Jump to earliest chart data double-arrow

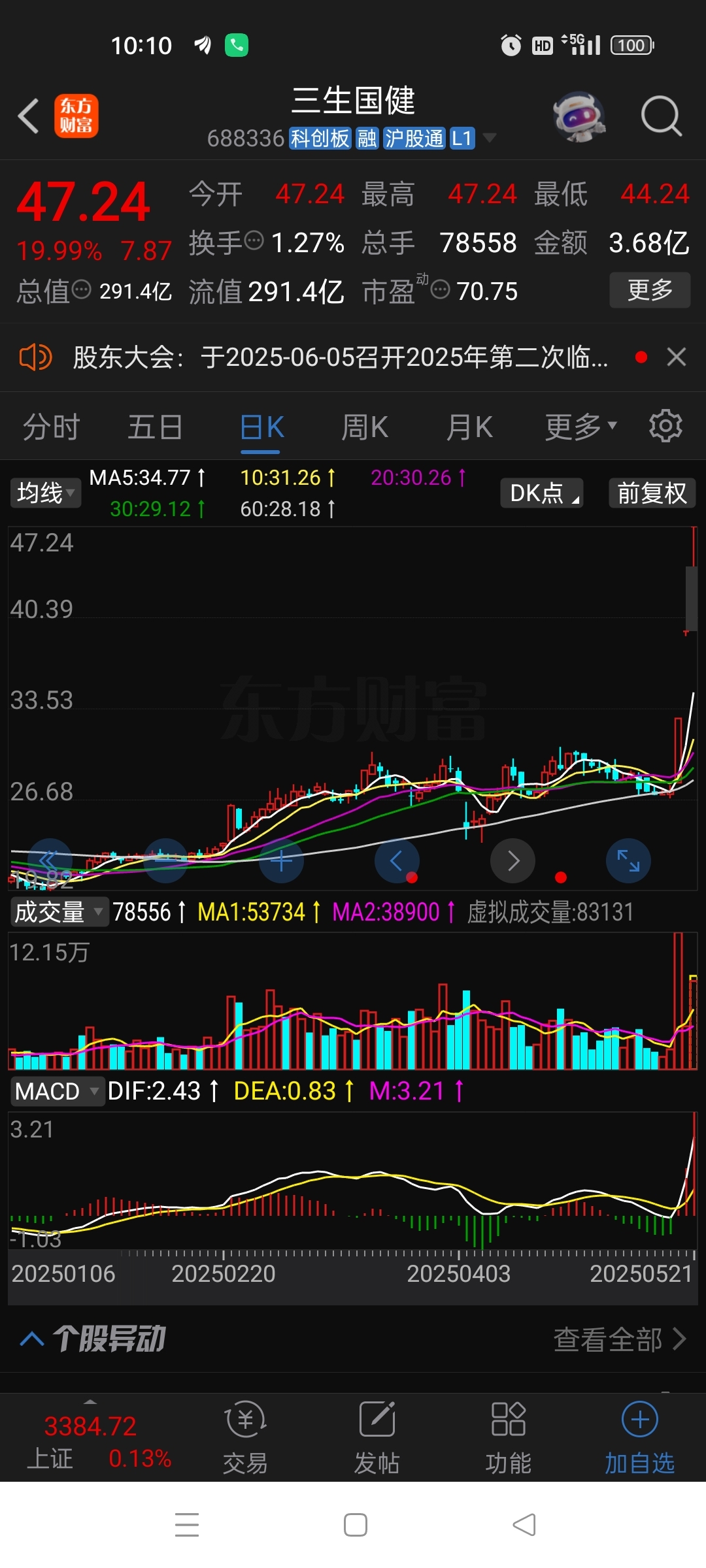pyautogui.click(x=49, y=860)
